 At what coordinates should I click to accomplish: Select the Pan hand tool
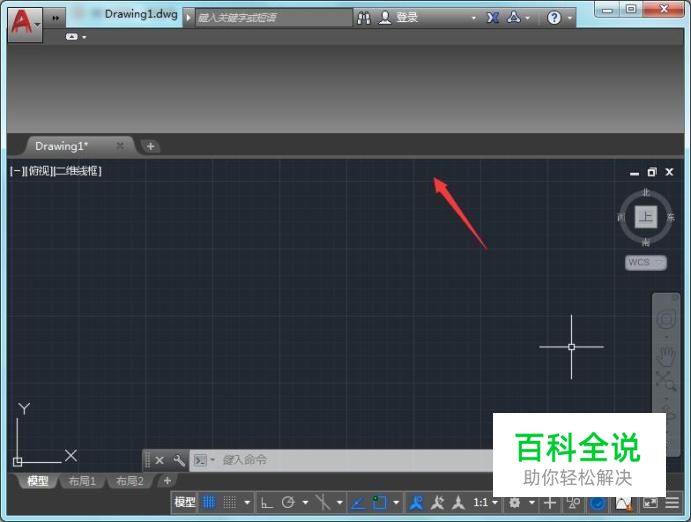[x=666, y=356]
